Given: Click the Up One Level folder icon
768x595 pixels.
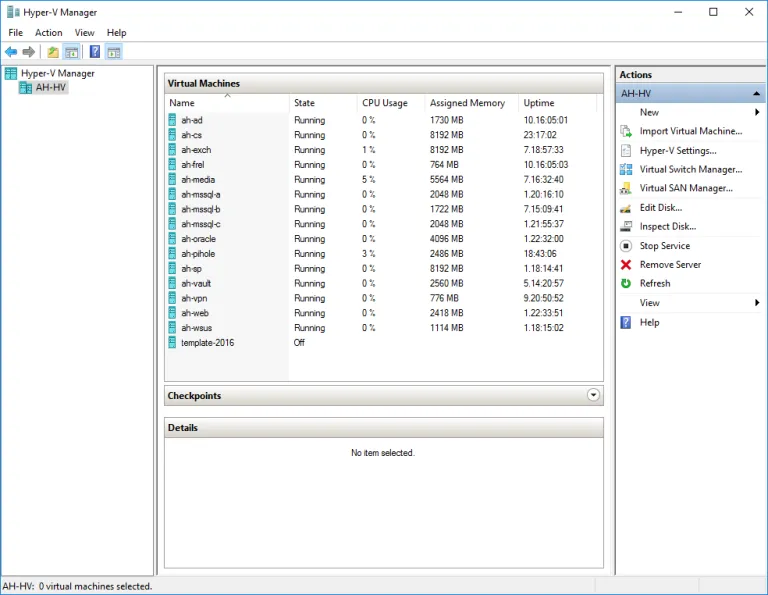Looking at the screenshot, I should [x=53, y=52].
